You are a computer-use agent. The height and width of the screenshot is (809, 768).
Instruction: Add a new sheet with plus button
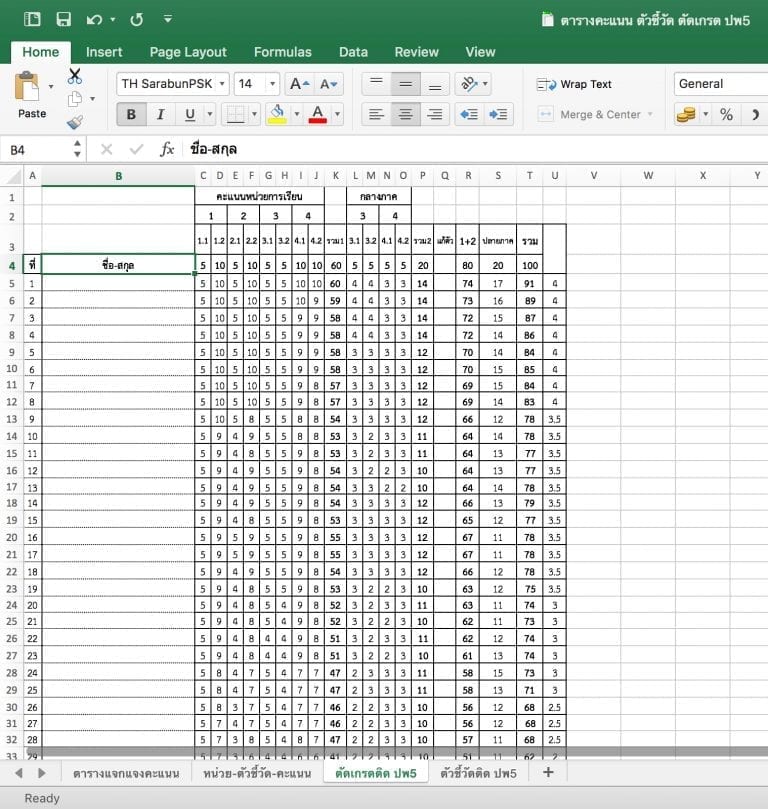point(548,772)
